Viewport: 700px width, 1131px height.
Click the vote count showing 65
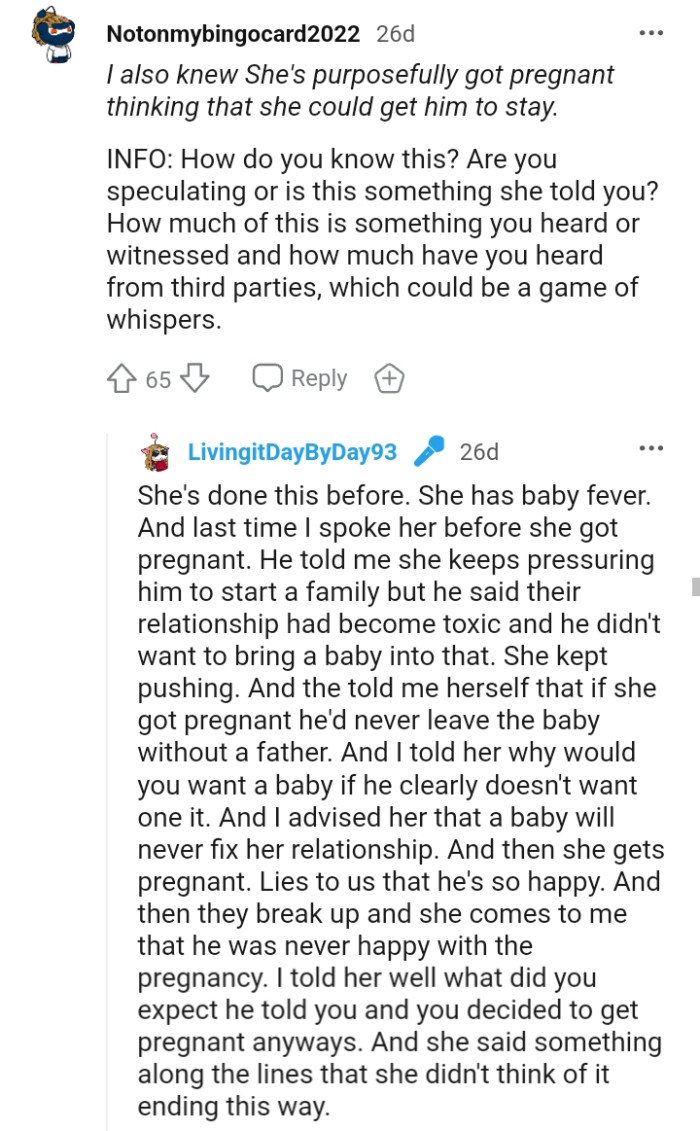tap(157, 378)
